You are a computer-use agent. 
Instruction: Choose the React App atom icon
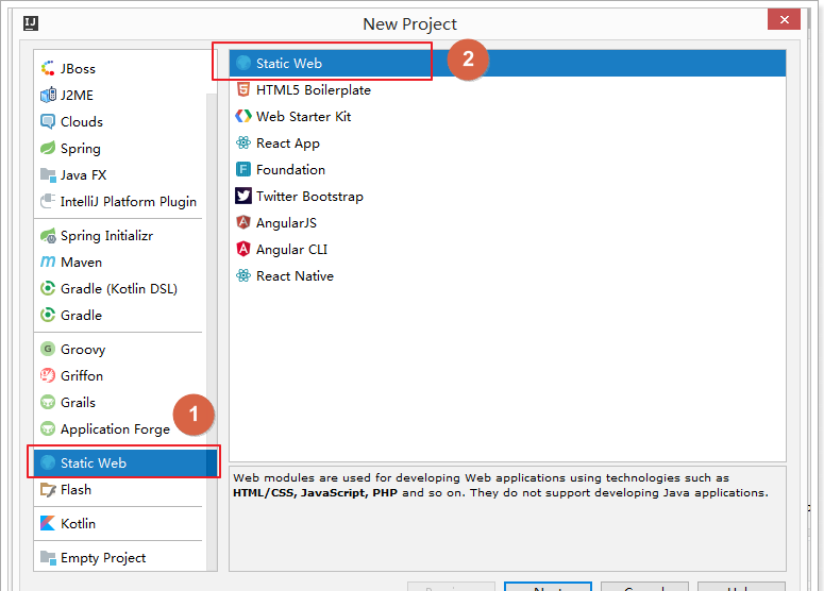pyautogui.click(x=243, y=143)
